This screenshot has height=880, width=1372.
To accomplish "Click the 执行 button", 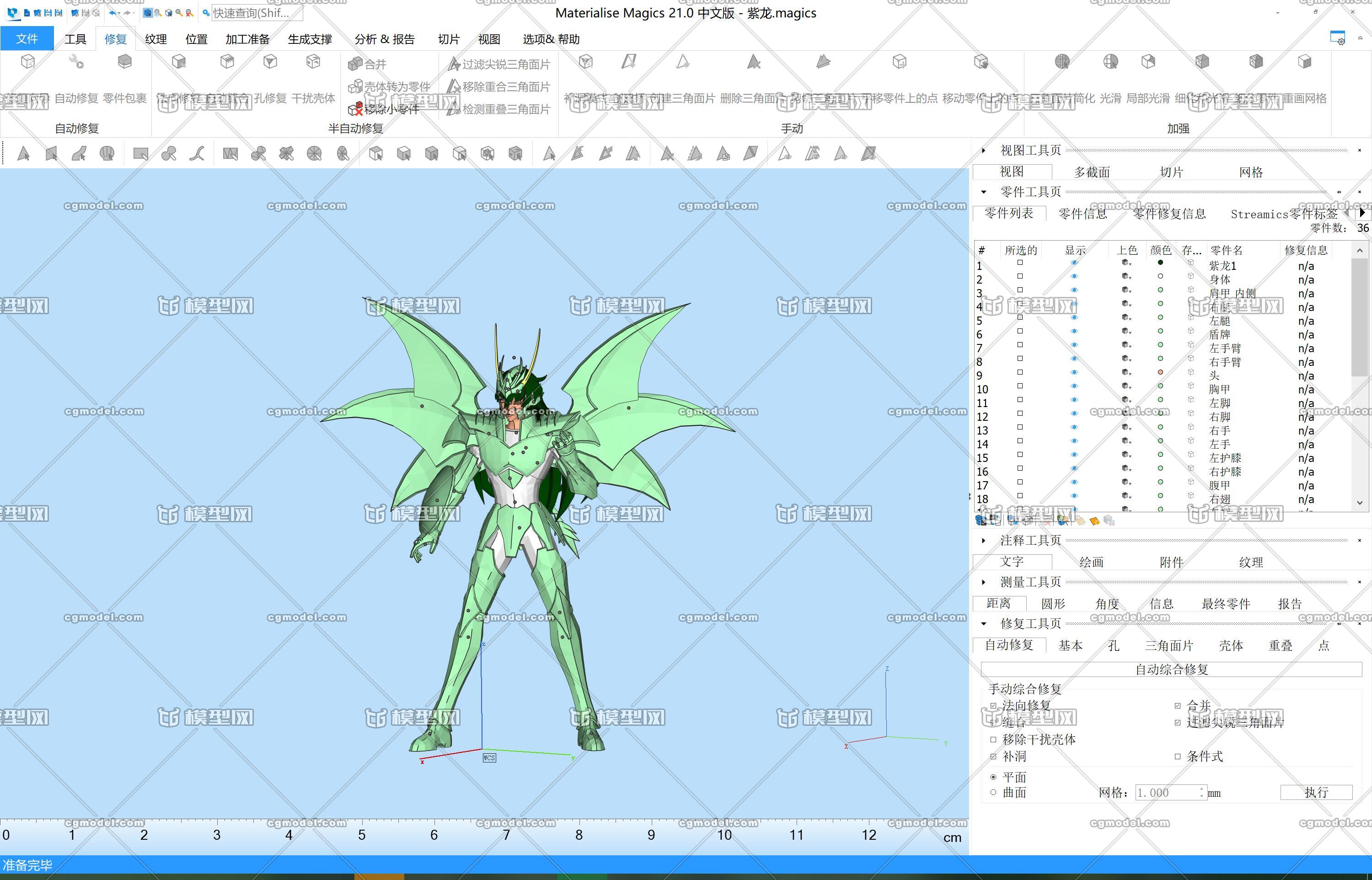I will click(x=1316, y=793).
